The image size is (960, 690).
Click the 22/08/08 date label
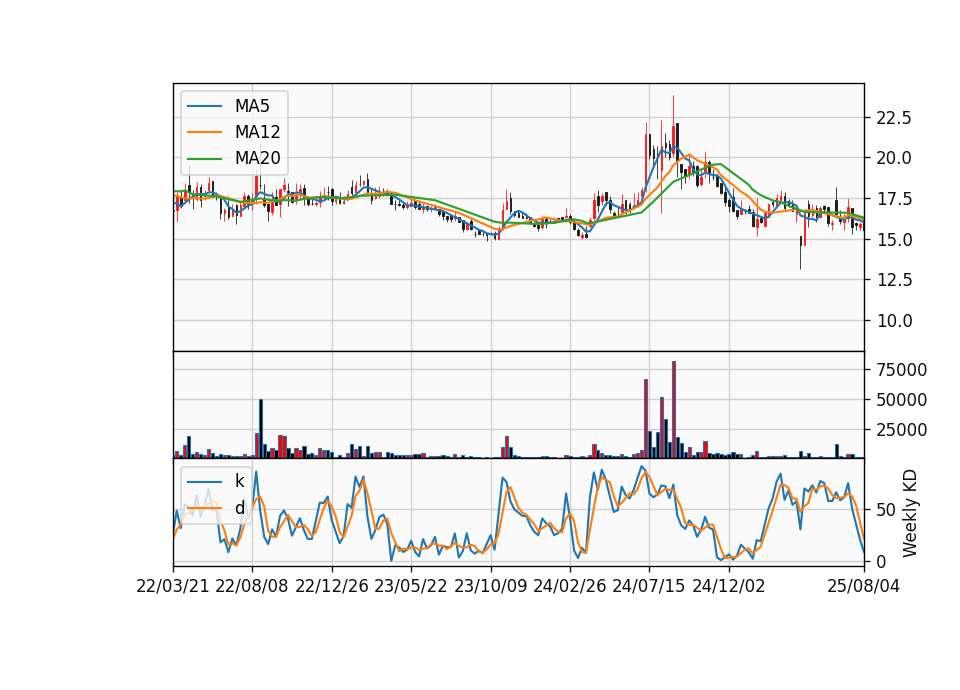tap(252, 586)
